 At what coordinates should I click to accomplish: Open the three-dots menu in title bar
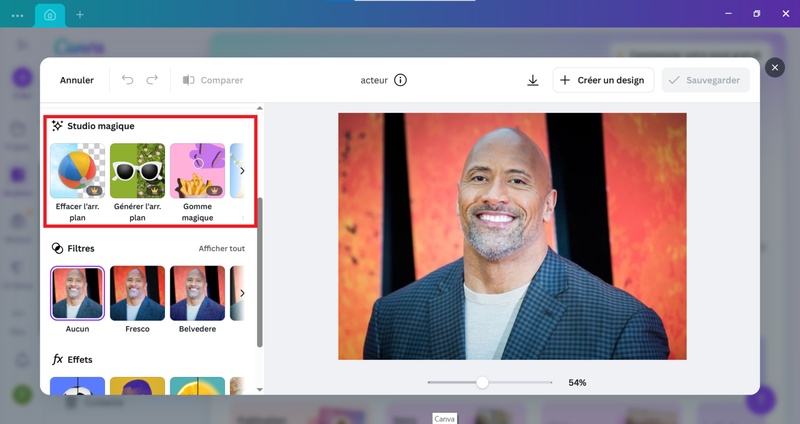click(x=17, y=15)
